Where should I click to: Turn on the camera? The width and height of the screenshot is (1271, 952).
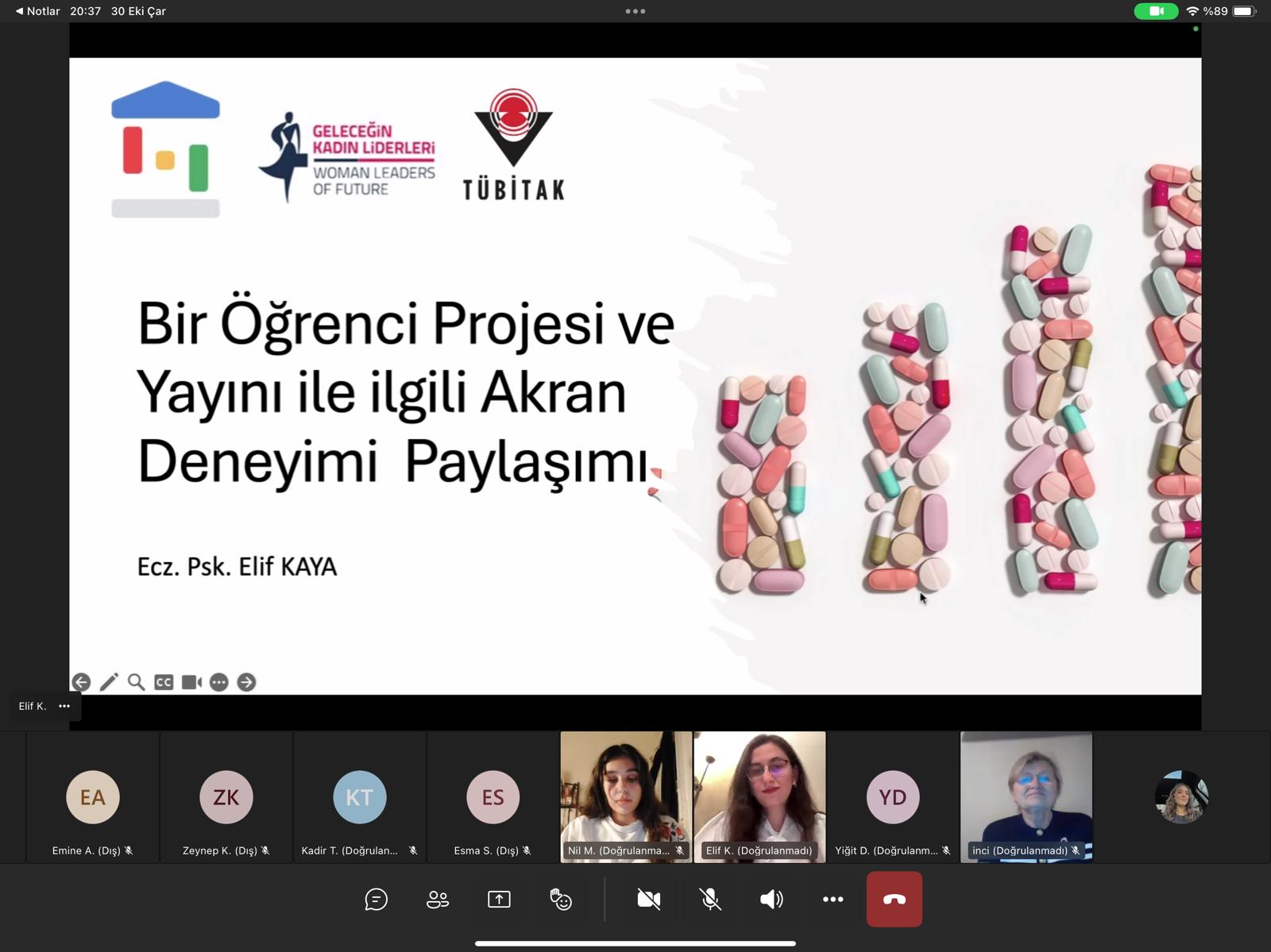tap(648, 899)
